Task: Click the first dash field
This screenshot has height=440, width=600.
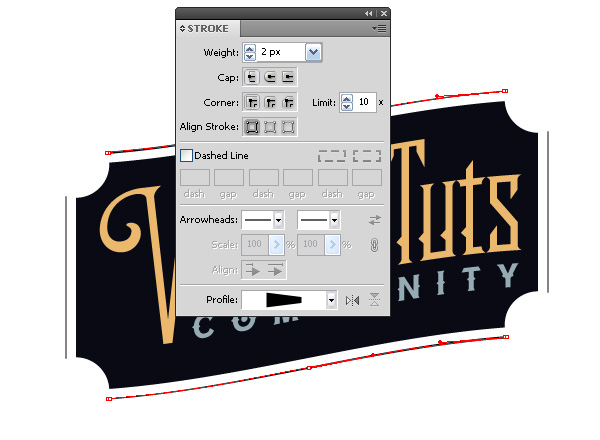Action: click(x=195, y=178)
